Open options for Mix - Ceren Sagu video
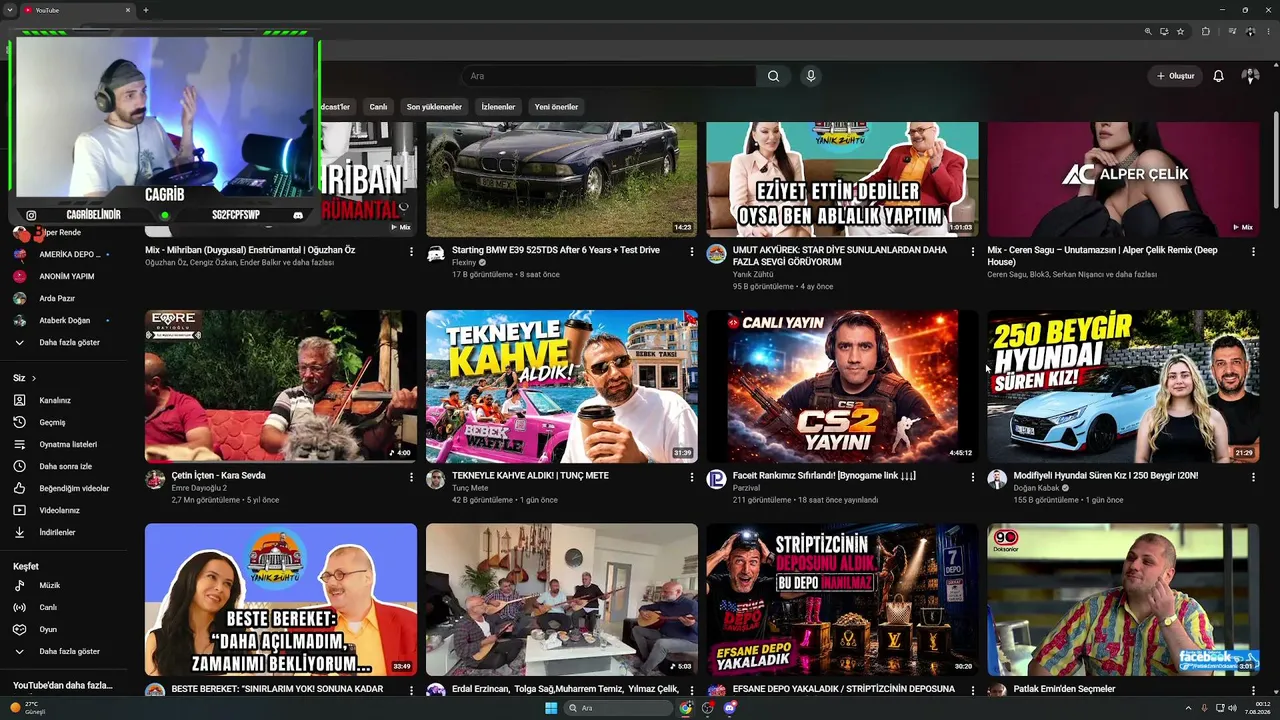 pyautogui.click(x=1253, y=251)
